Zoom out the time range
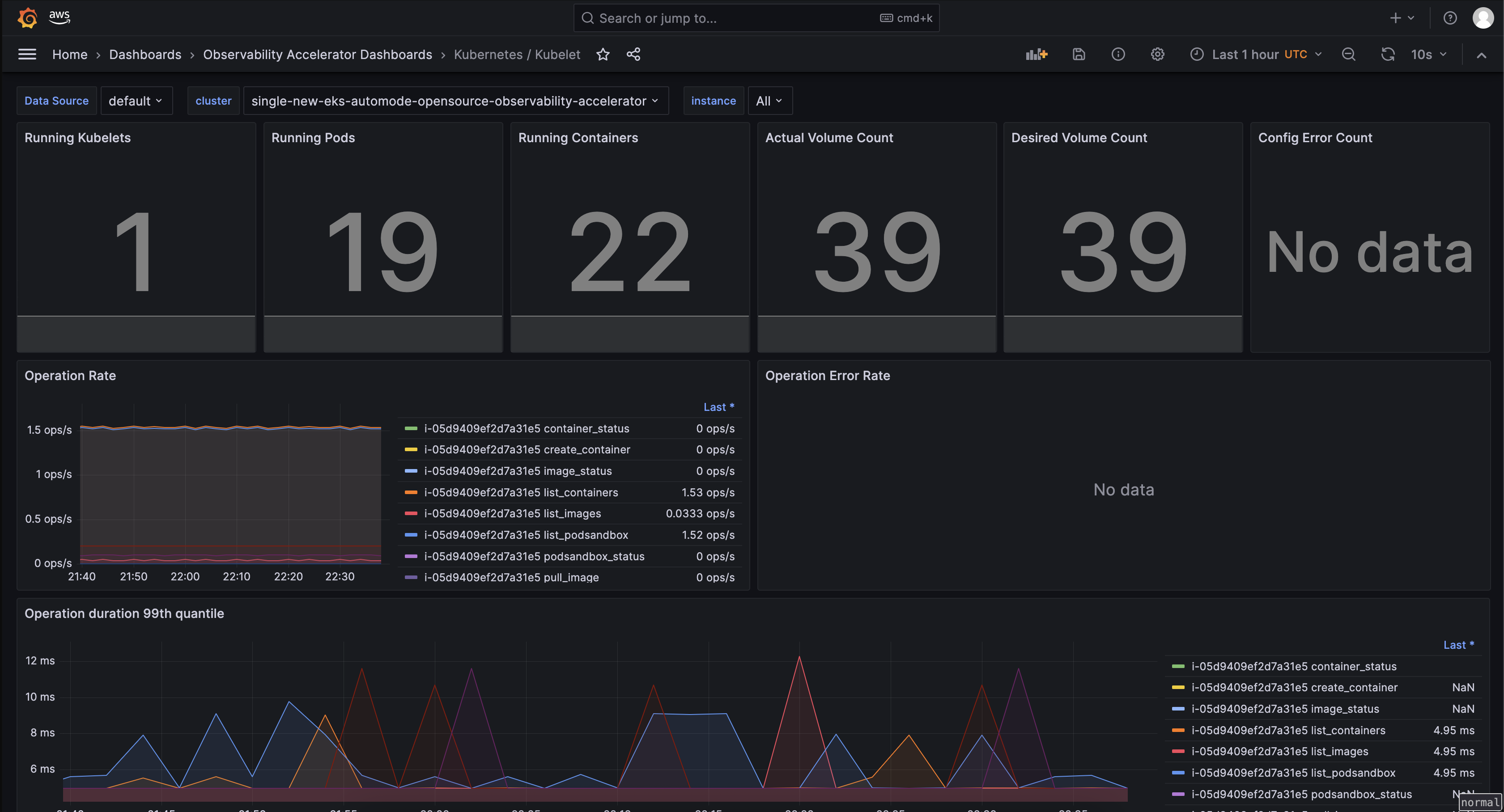1504x812 pixels. [x=1349, y=54]
